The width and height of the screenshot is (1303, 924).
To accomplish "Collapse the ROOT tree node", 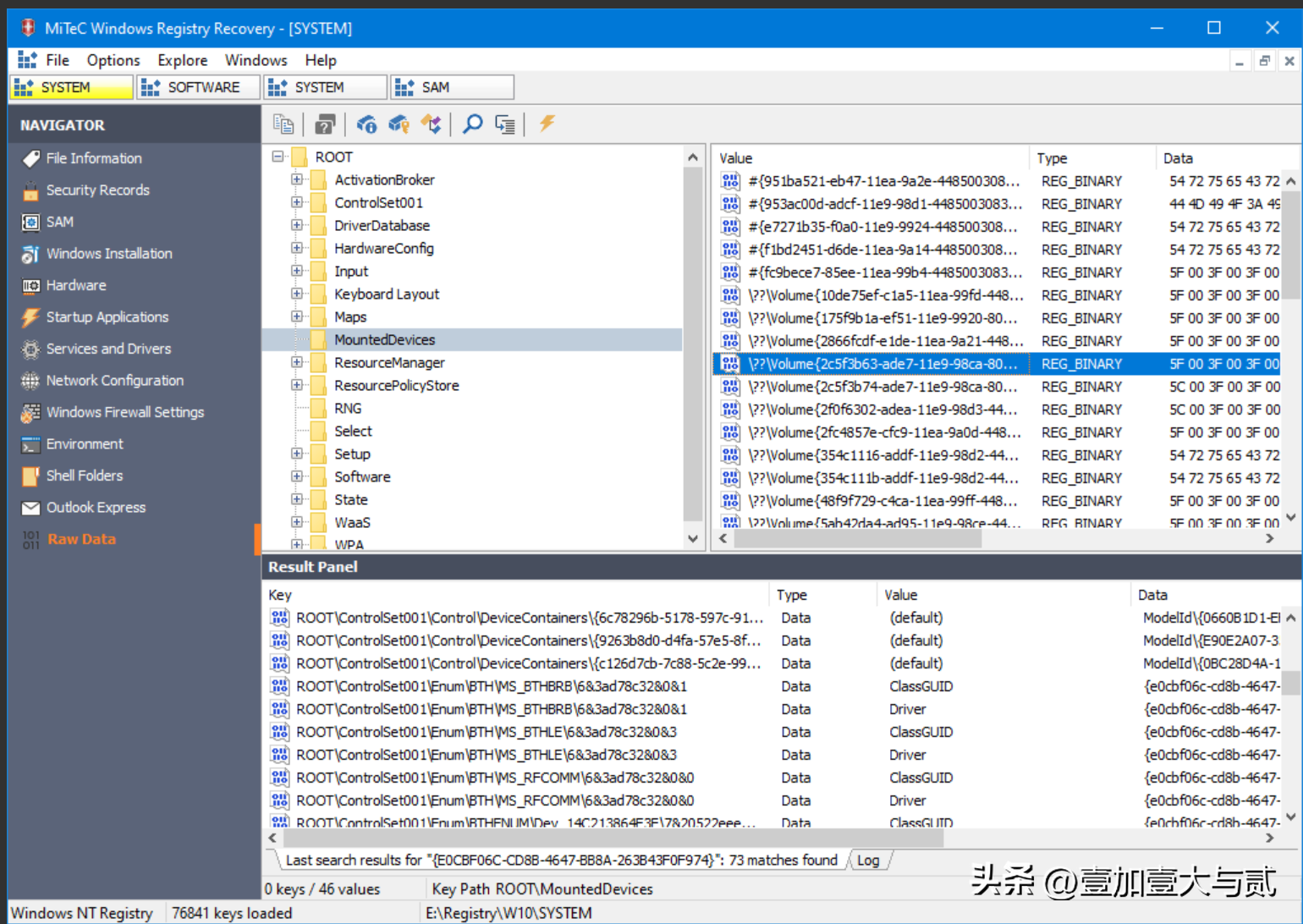I will coord(278,157).
